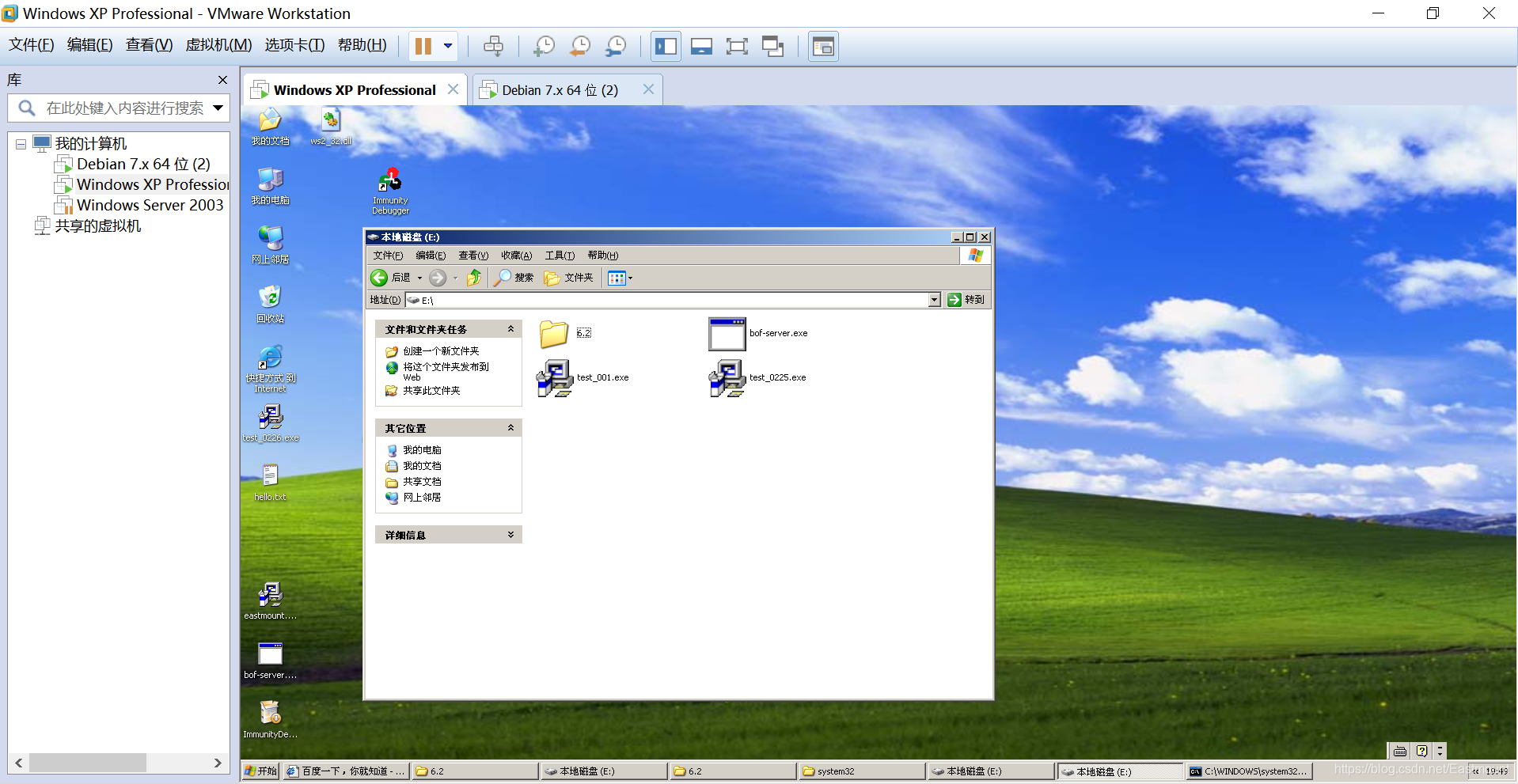Click the library search field

[x=119, y=108]
